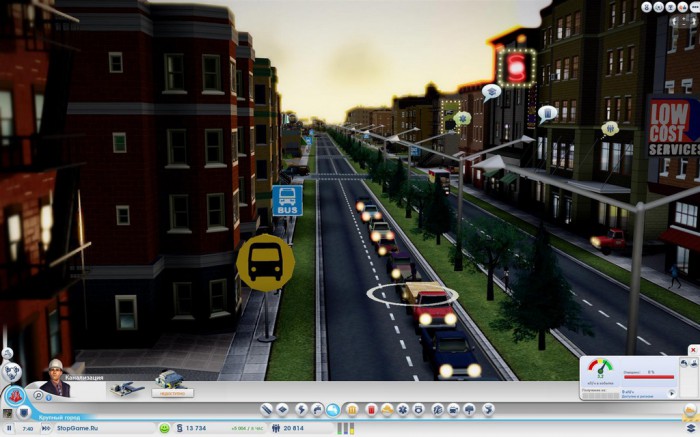Select the highlighted Sewage menu icon
The image size is (700, 437).
333,409
